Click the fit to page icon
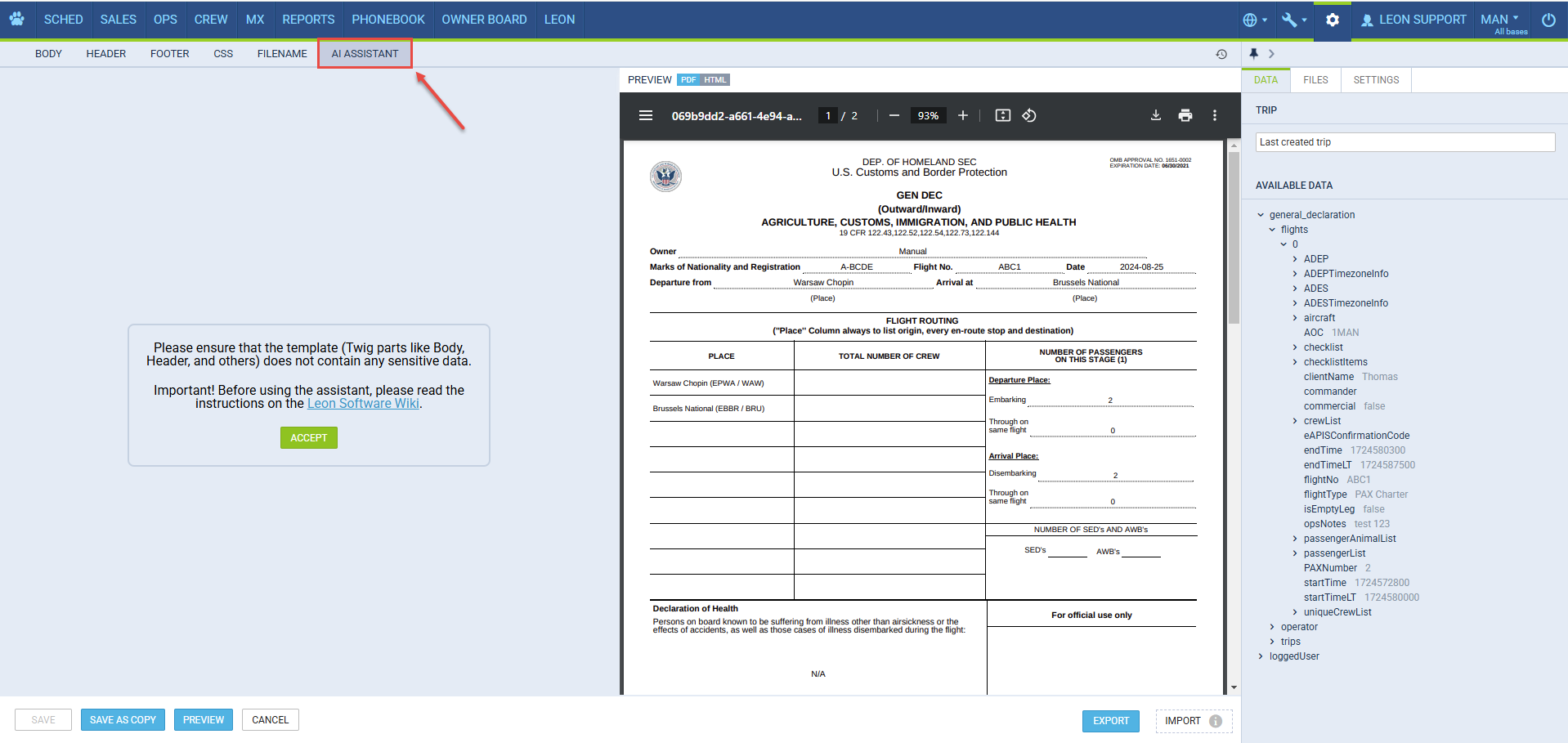 coord(1003,115)
